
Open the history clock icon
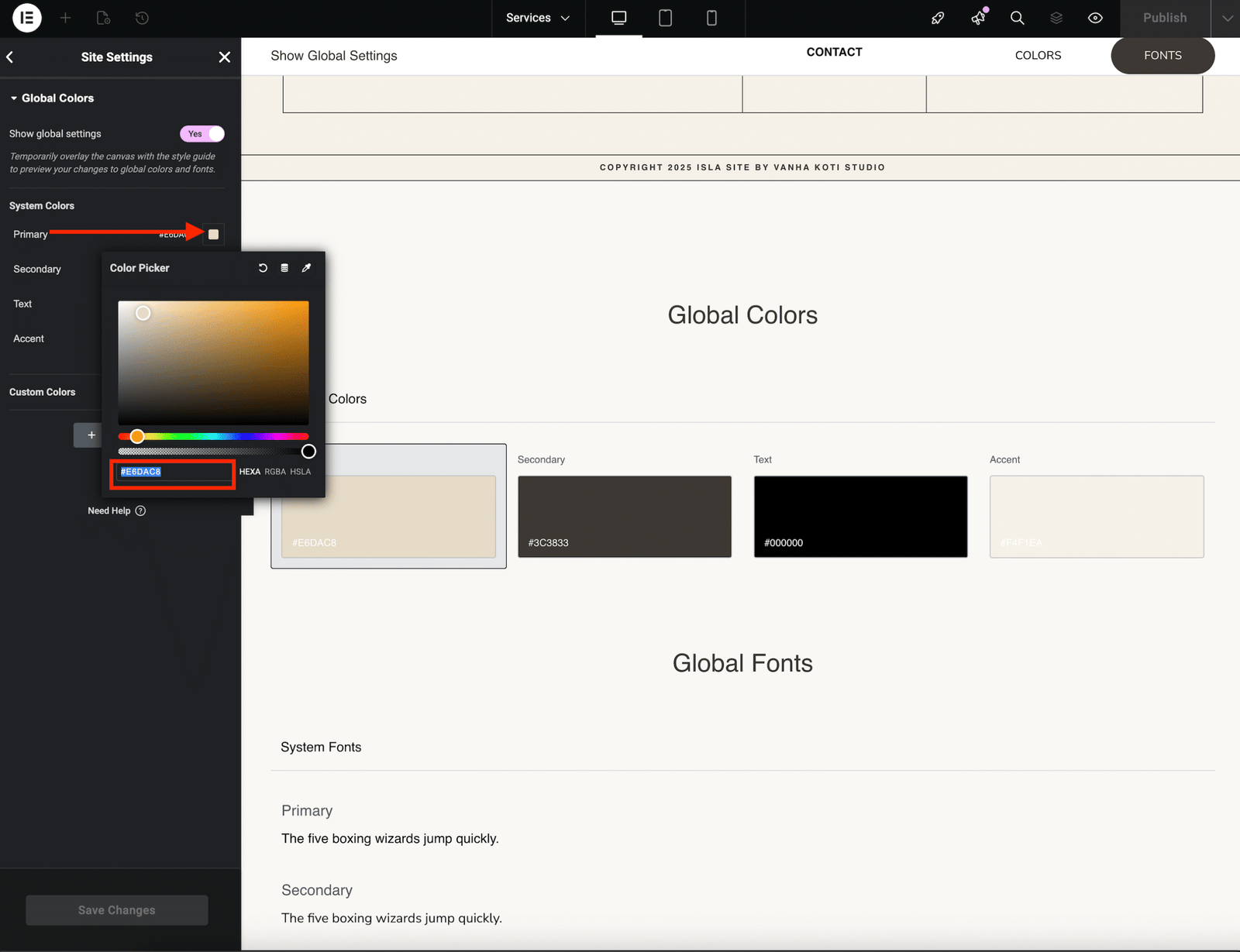(142, 18)
